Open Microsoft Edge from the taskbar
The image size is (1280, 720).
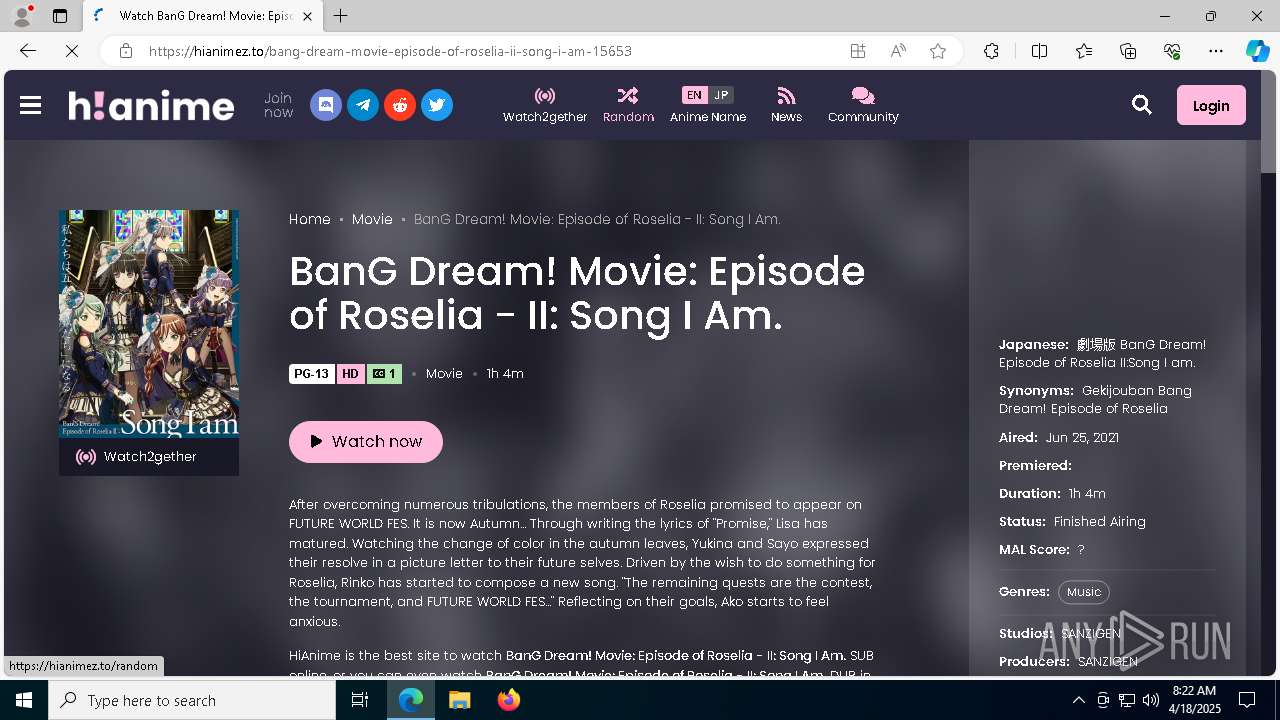411,700
